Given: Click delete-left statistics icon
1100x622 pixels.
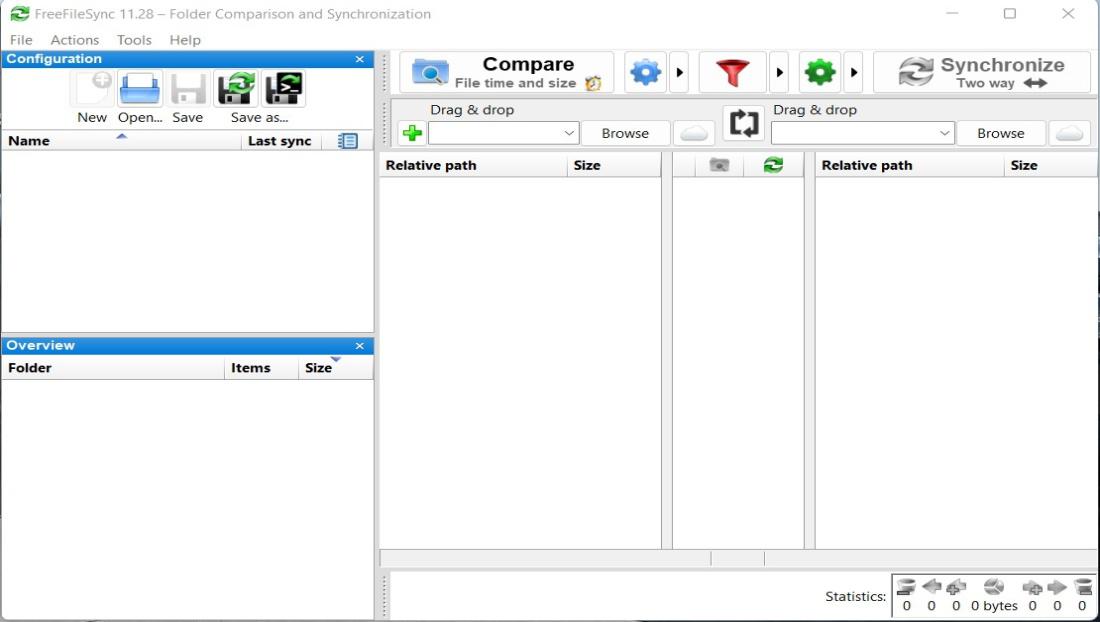Looking at the screenshot, I should [x=906, y=587].
